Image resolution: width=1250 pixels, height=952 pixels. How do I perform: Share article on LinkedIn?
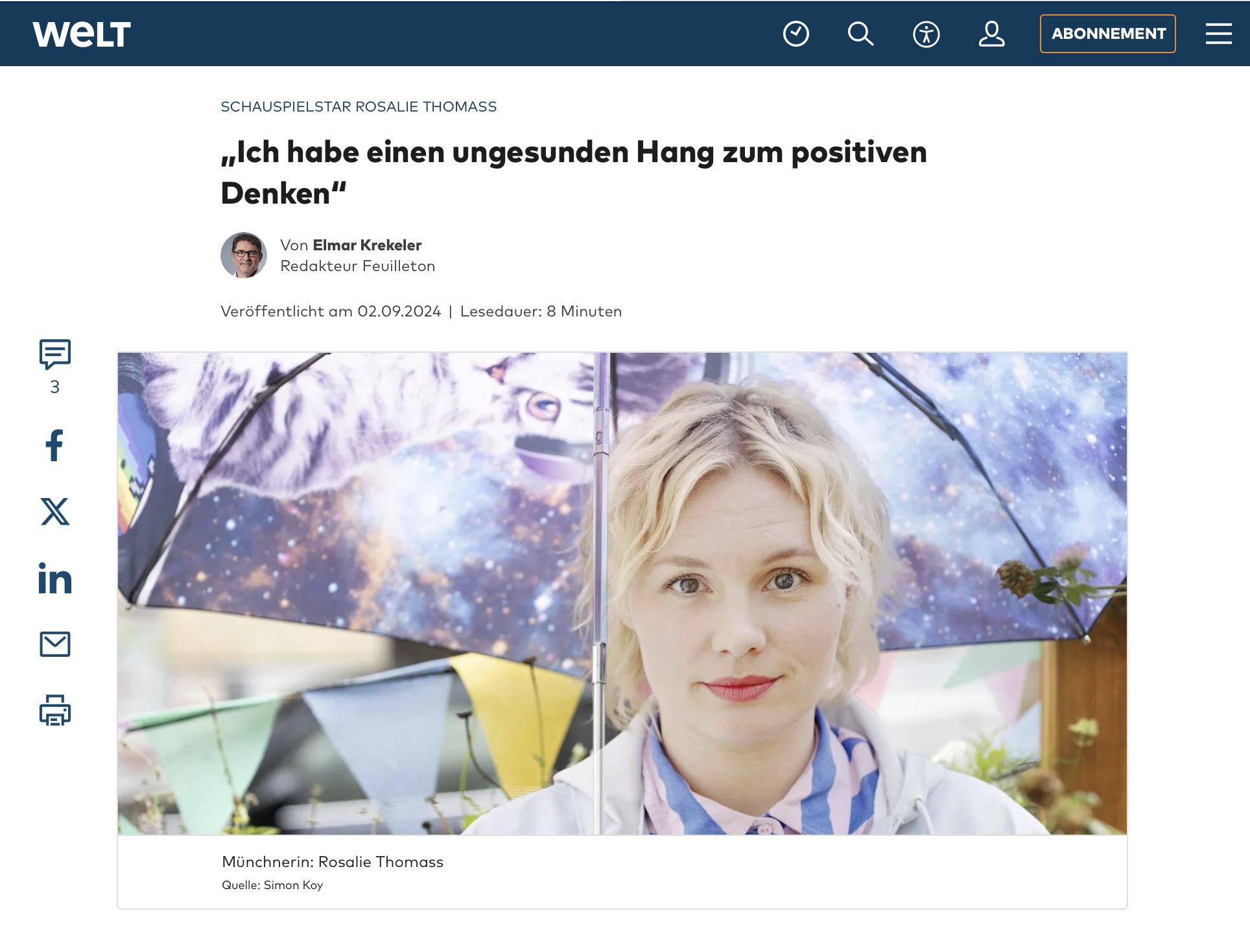(x=55, y=578)
